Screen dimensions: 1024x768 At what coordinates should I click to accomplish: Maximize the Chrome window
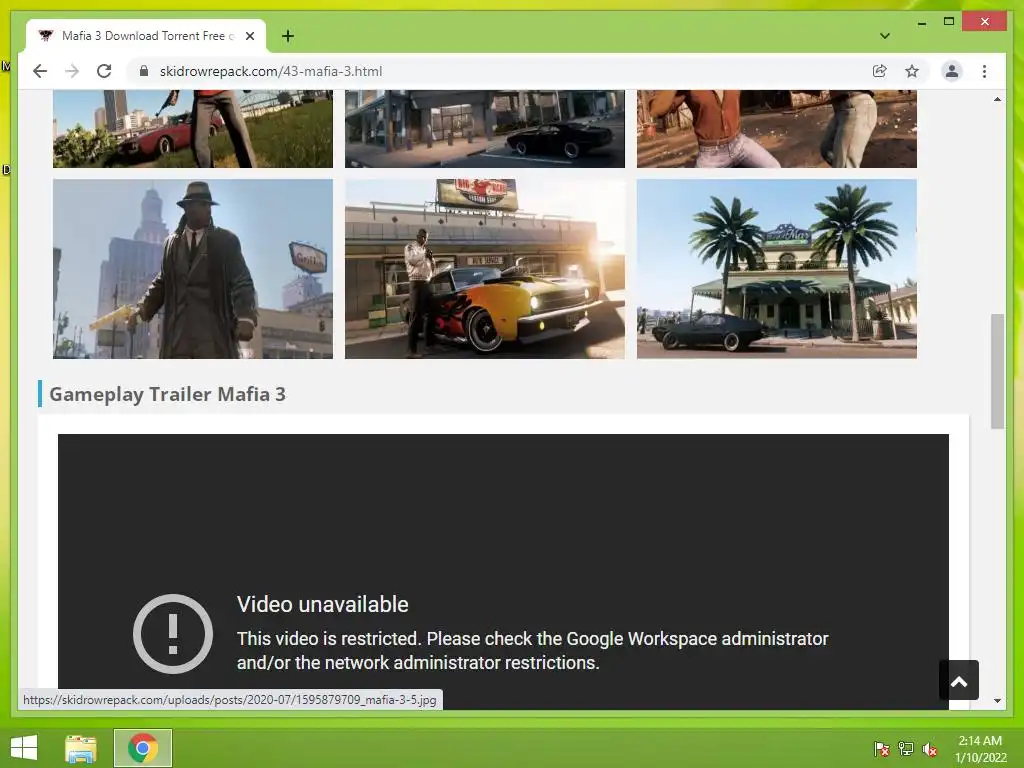[x=949, y=22]
